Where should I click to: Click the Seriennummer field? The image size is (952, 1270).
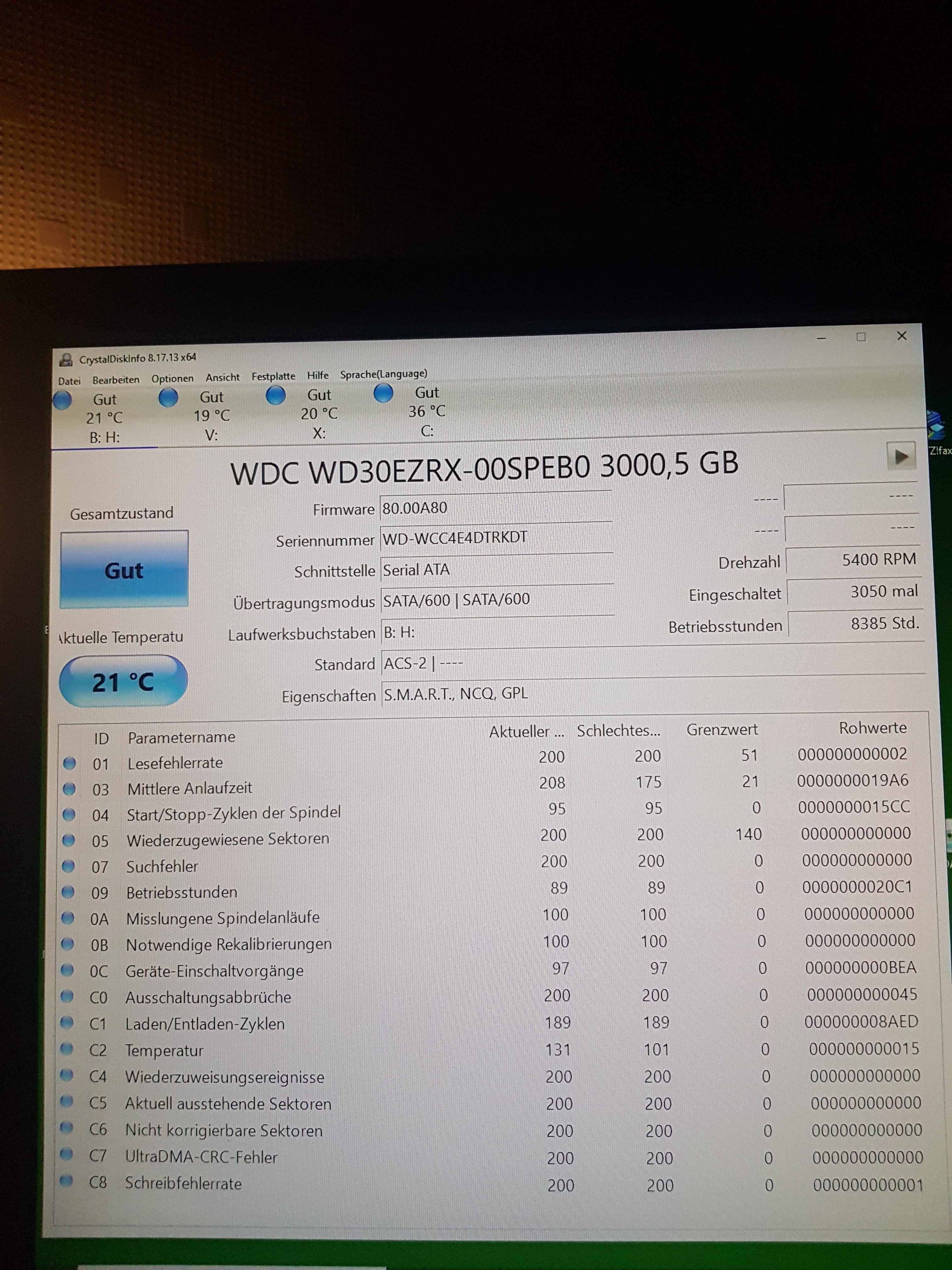pyautogui.click(x=496, y=538)
